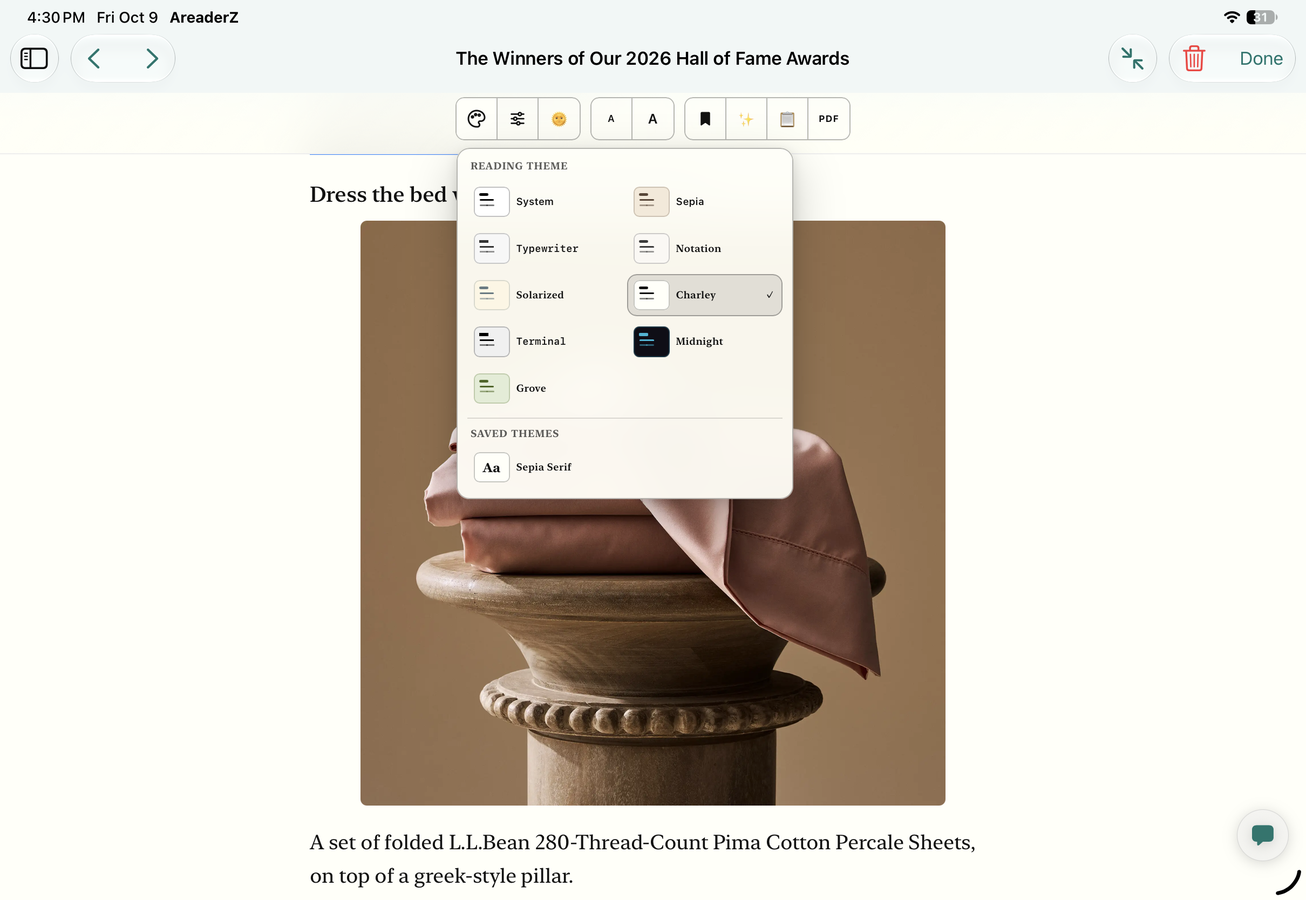The height and width of the screenshot is (900, 1306).
Task: Open the clipboard notes icon
Action: 787,119
